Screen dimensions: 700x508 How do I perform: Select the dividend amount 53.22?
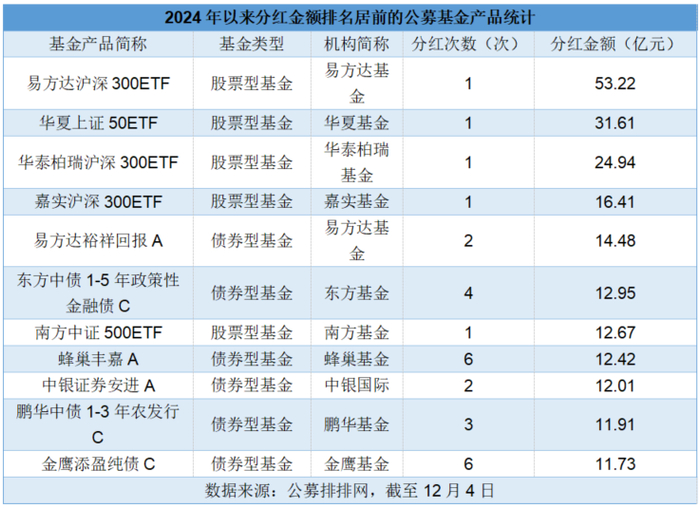click(x=615, y=83)
